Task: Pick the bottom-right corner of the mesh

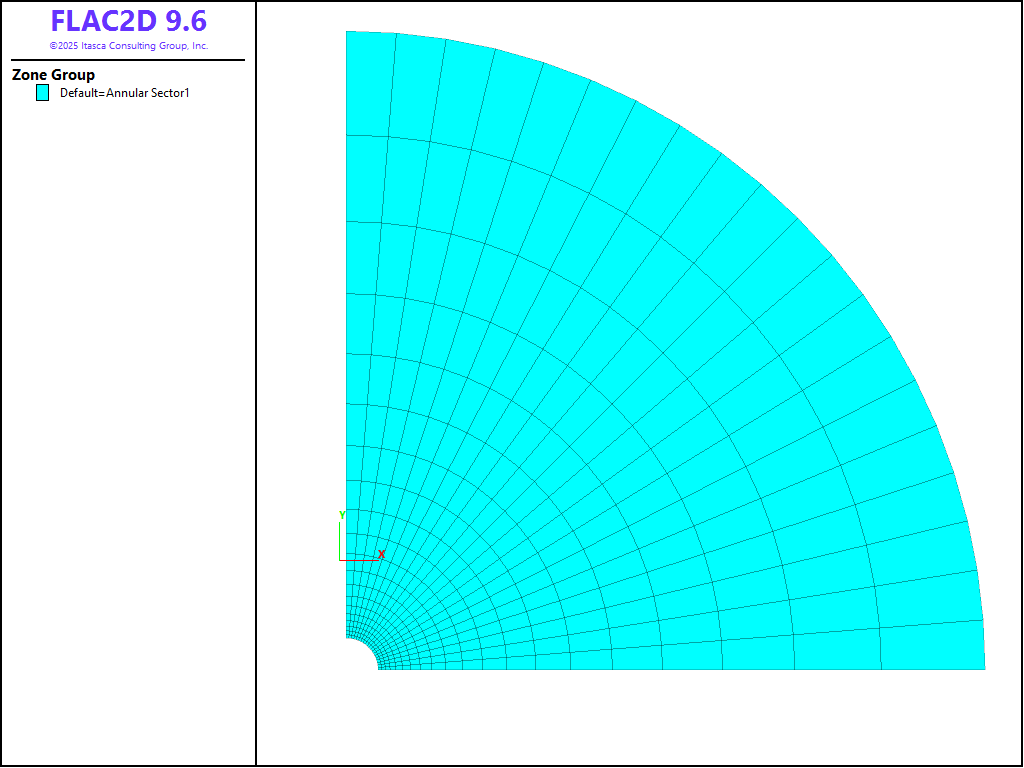Action: click(984, 668)
